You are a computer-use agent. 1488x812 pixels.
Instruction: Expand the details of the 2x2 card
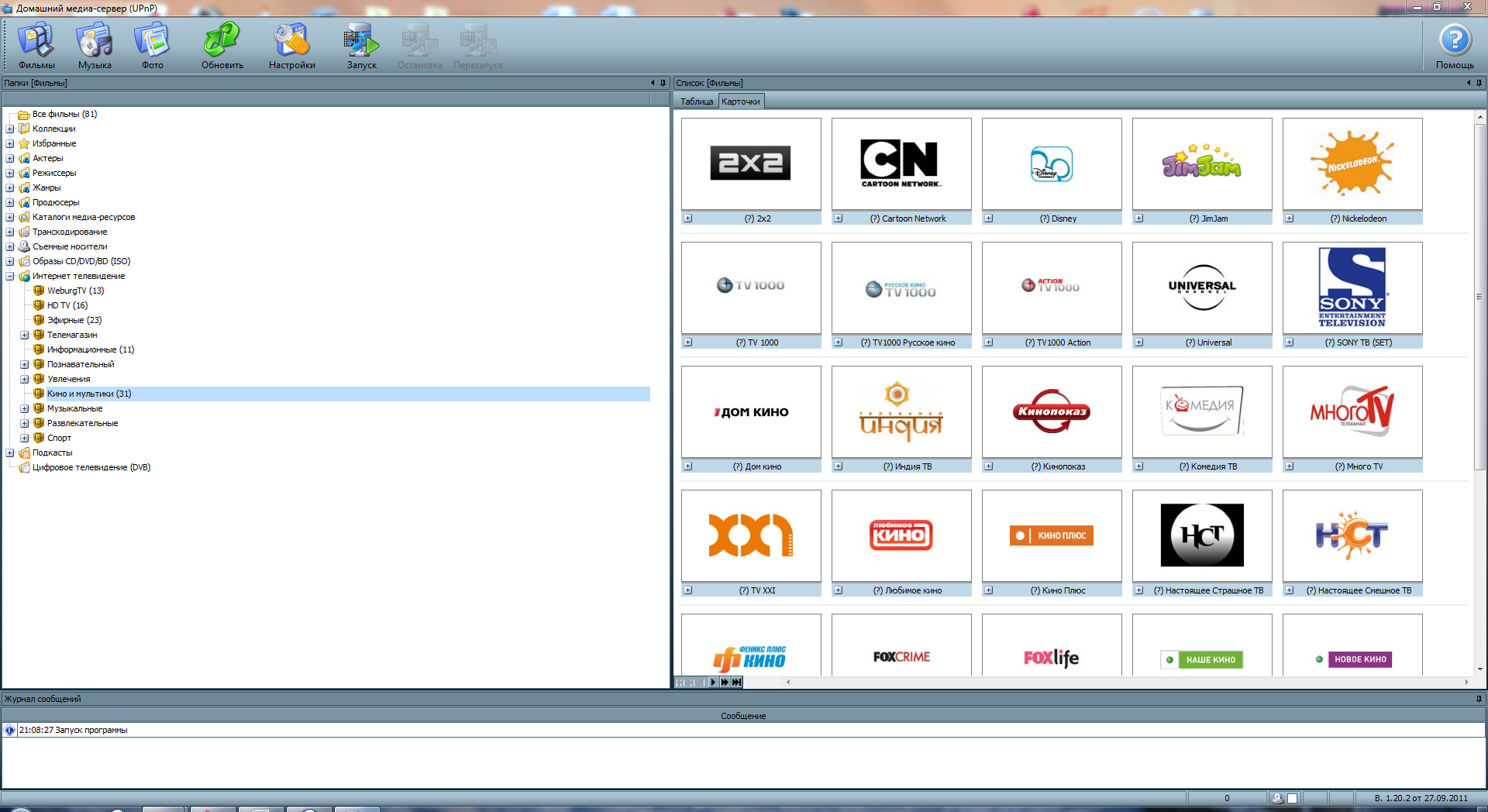pyautogui.click(x=688, y=218)
